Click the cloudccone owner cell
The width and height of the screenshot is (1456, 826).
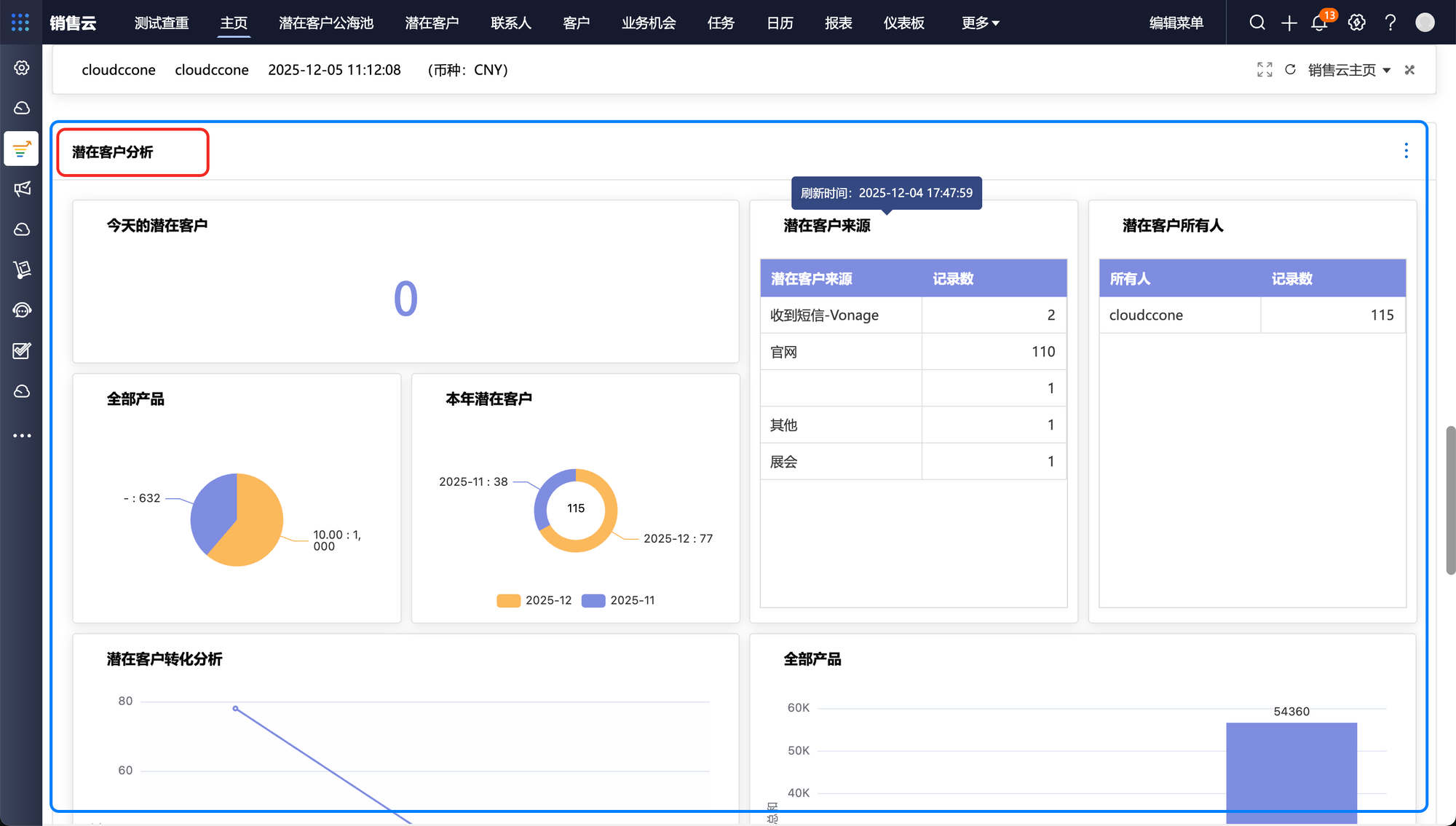point(1146,315)
